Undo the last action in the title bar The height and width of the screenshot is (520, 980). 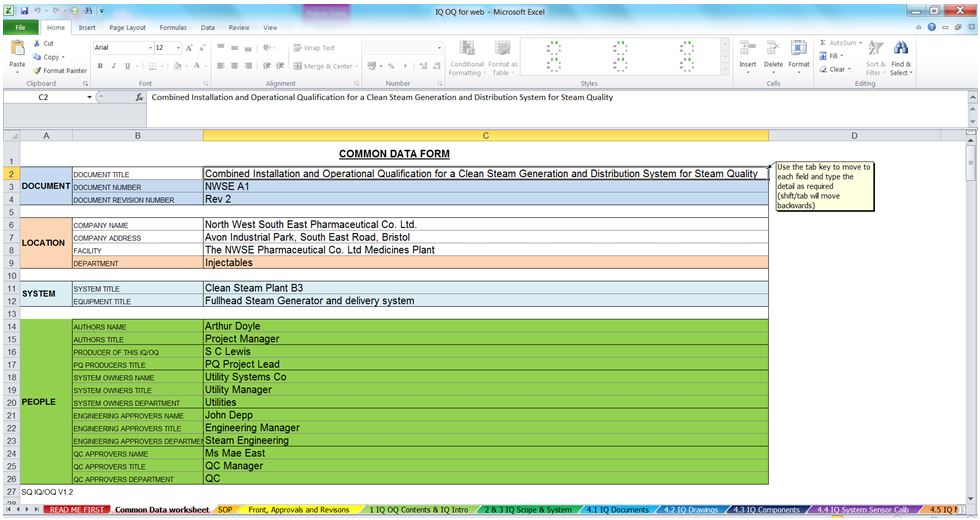click(38, 11)
